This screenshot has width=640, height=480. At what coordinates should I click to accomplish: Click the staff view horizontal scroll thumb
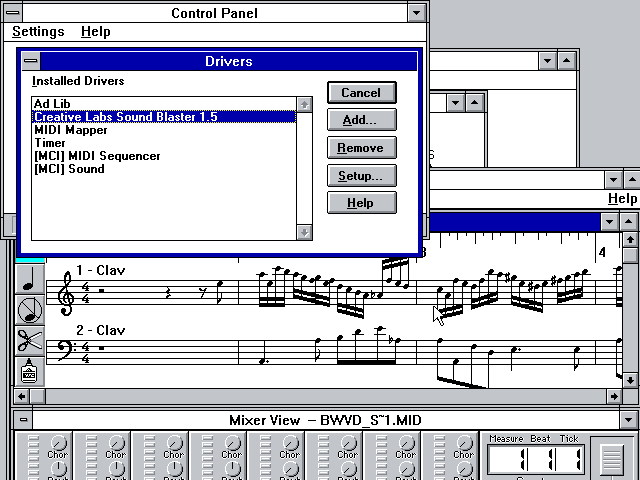[x=38, y=396]
